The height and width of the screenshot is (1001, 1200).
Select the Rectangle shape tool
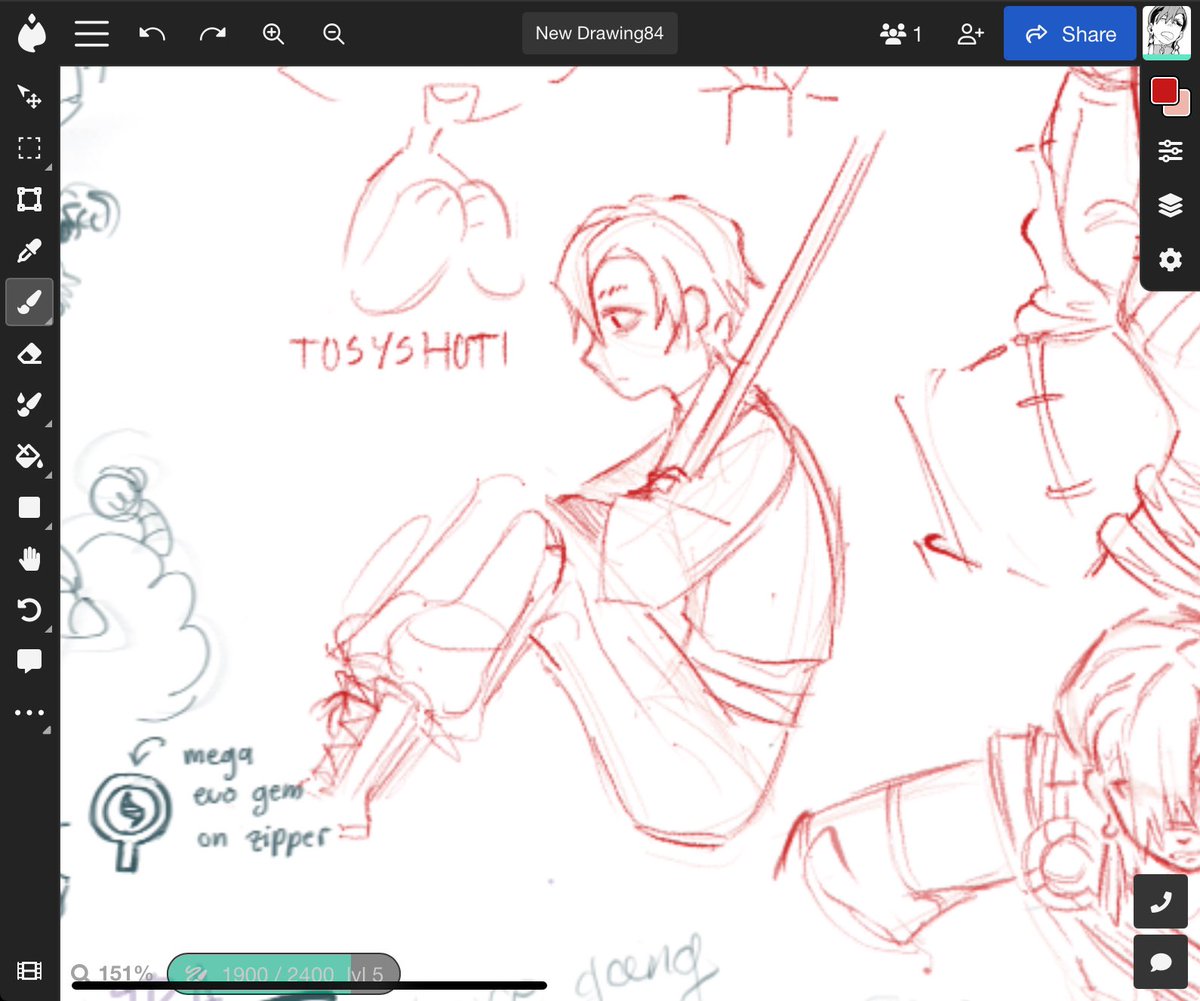click(30, 507)
